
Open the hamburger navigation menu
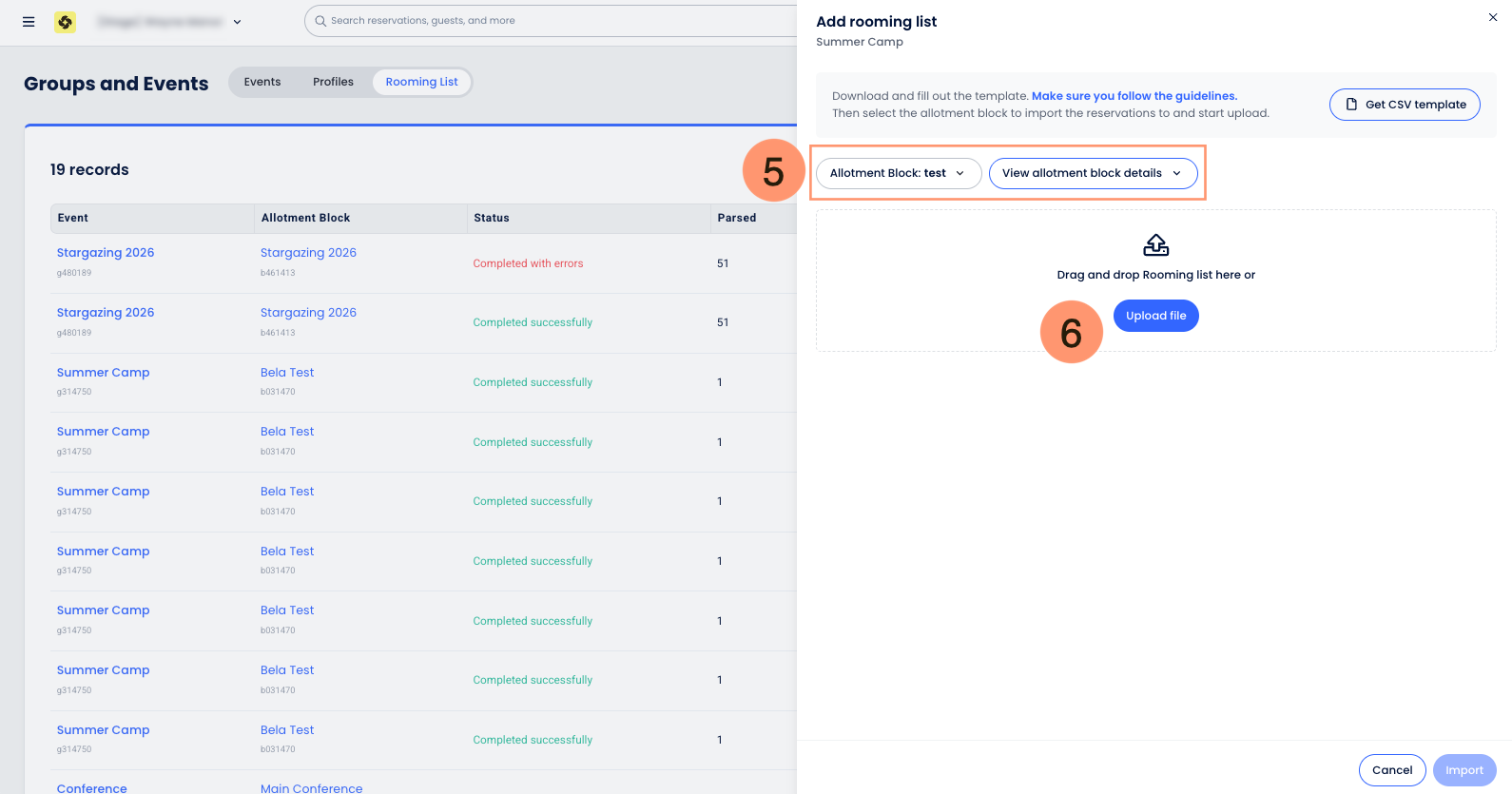pos(29,22)
